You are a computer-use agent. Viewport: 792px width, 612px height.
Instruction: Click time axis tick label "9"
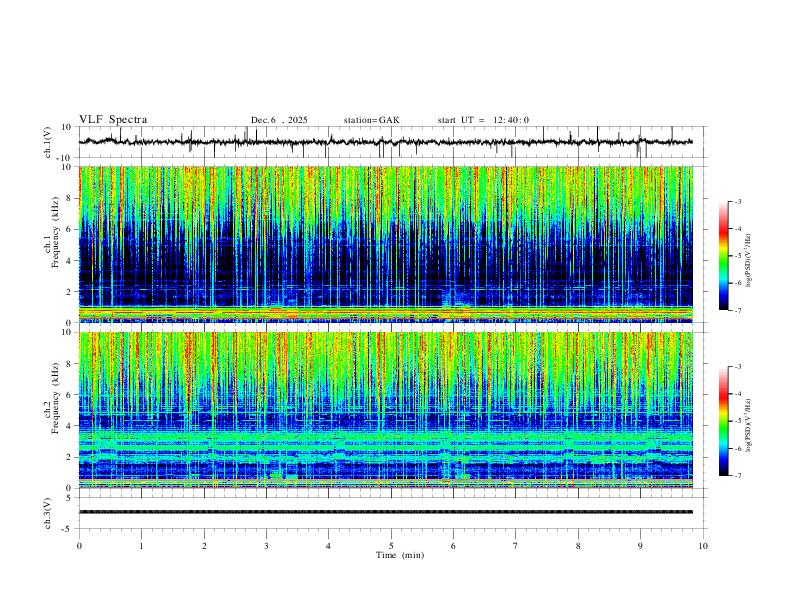[x=640, y=546]
